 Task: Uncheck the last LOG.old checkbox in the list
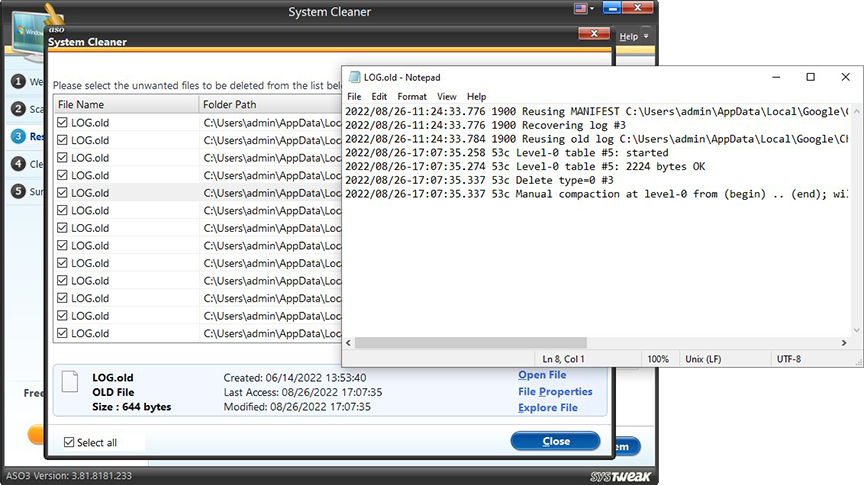pyautogui.click(x=62, y=333)
